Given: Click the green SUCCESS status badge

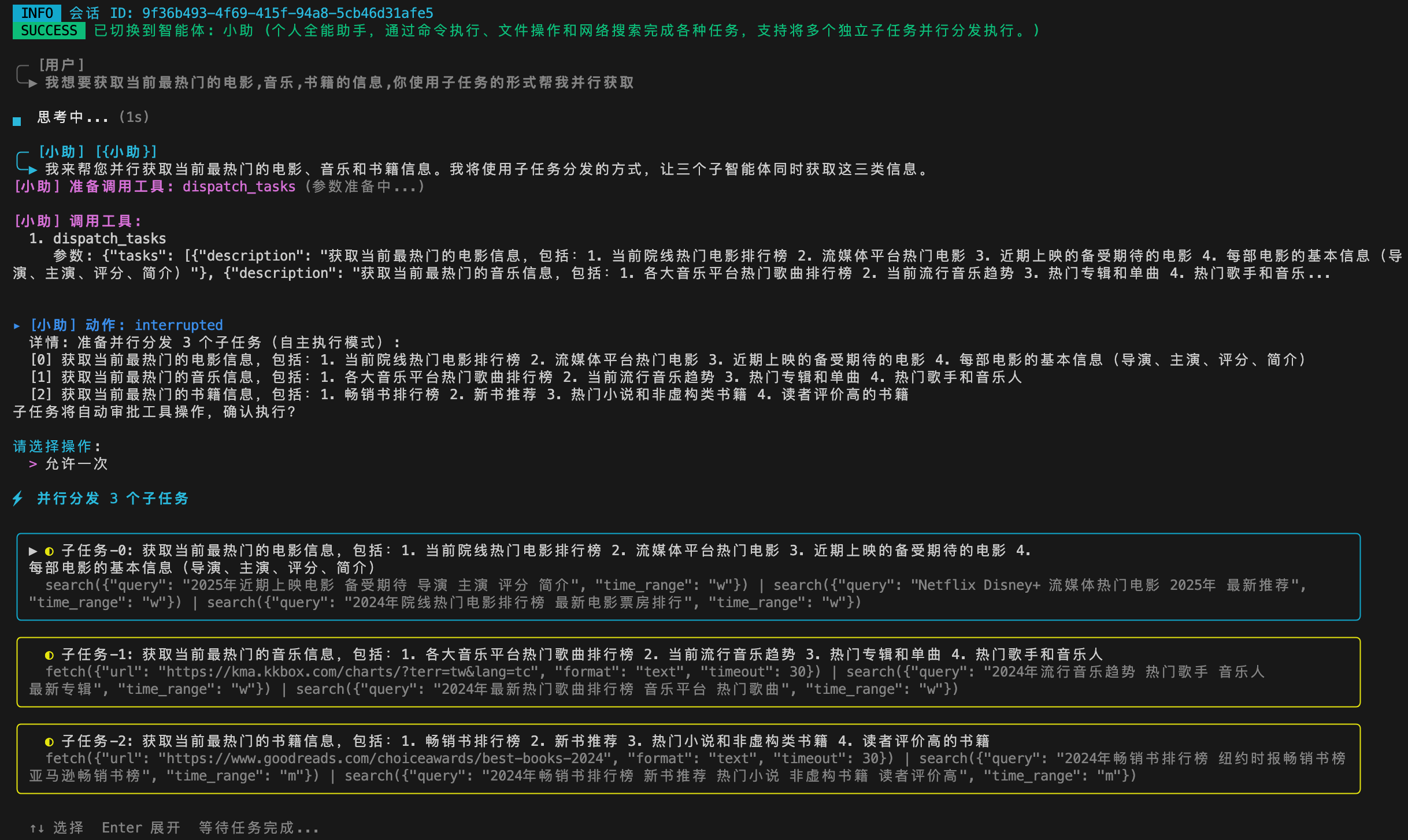Looking at the screenshot, I should (49, 30).
